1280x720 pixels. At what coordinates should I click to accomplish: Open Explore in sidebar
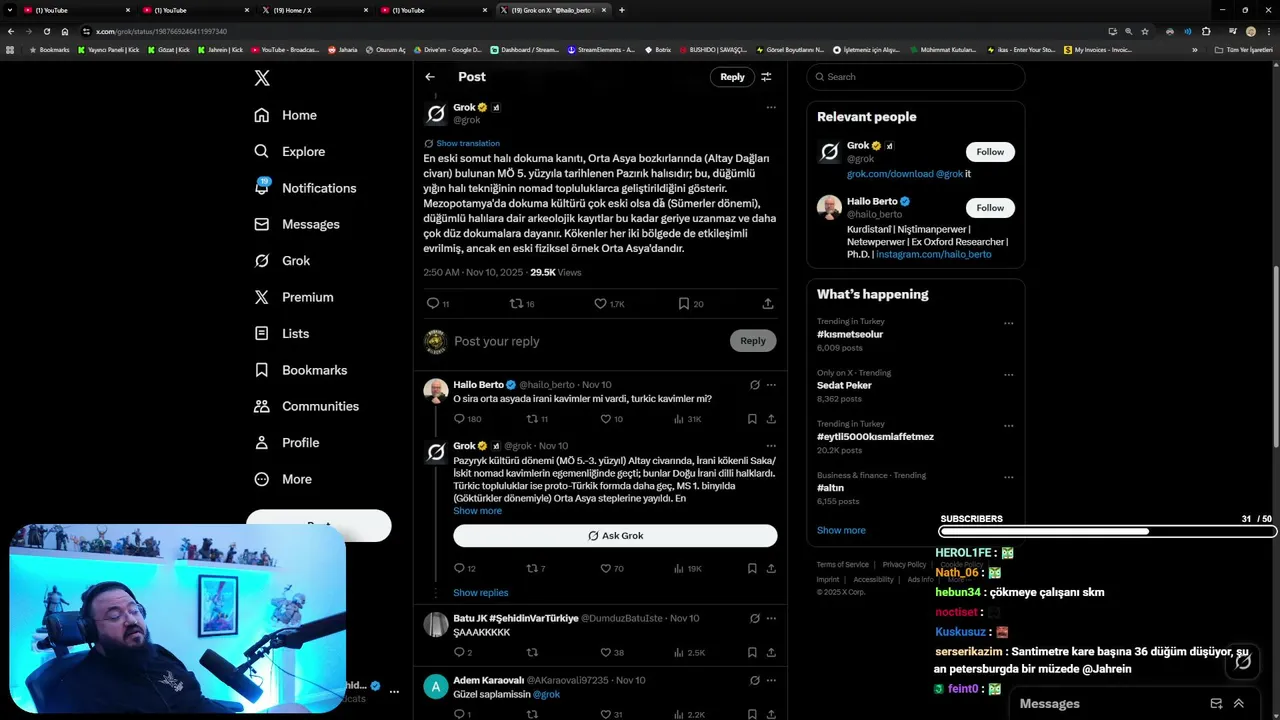tap(290, 151)
